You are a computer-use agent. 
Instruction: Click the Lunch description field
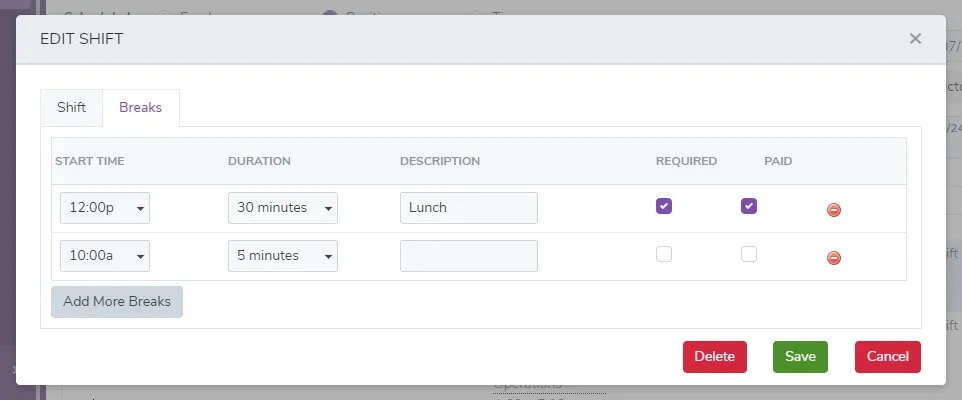coord(469,208)
